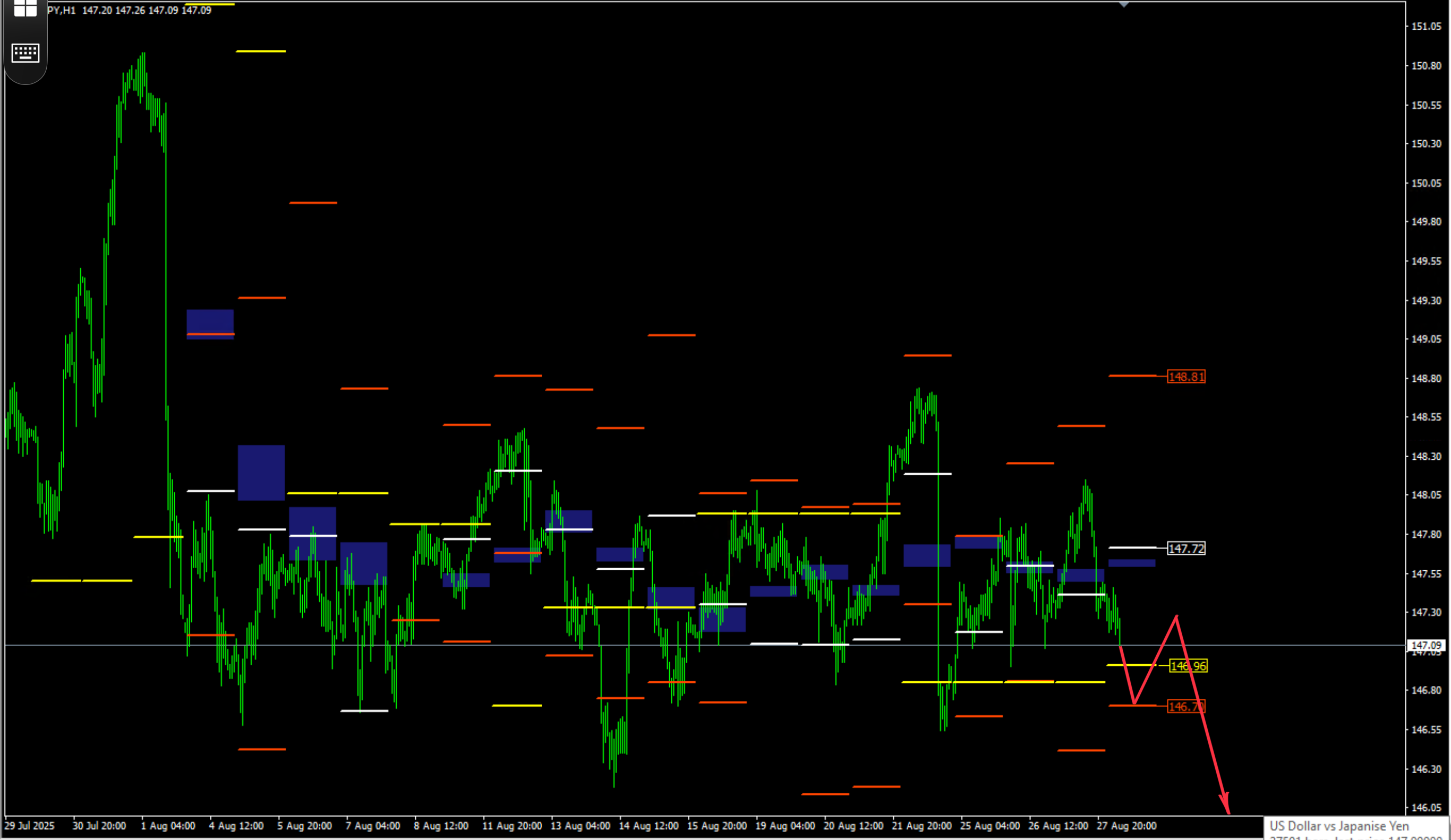Image resolution: width=1451 pixels, height=840 pixels.
Task: Click the orange 146.70 level label
Action: [1186, 706]
